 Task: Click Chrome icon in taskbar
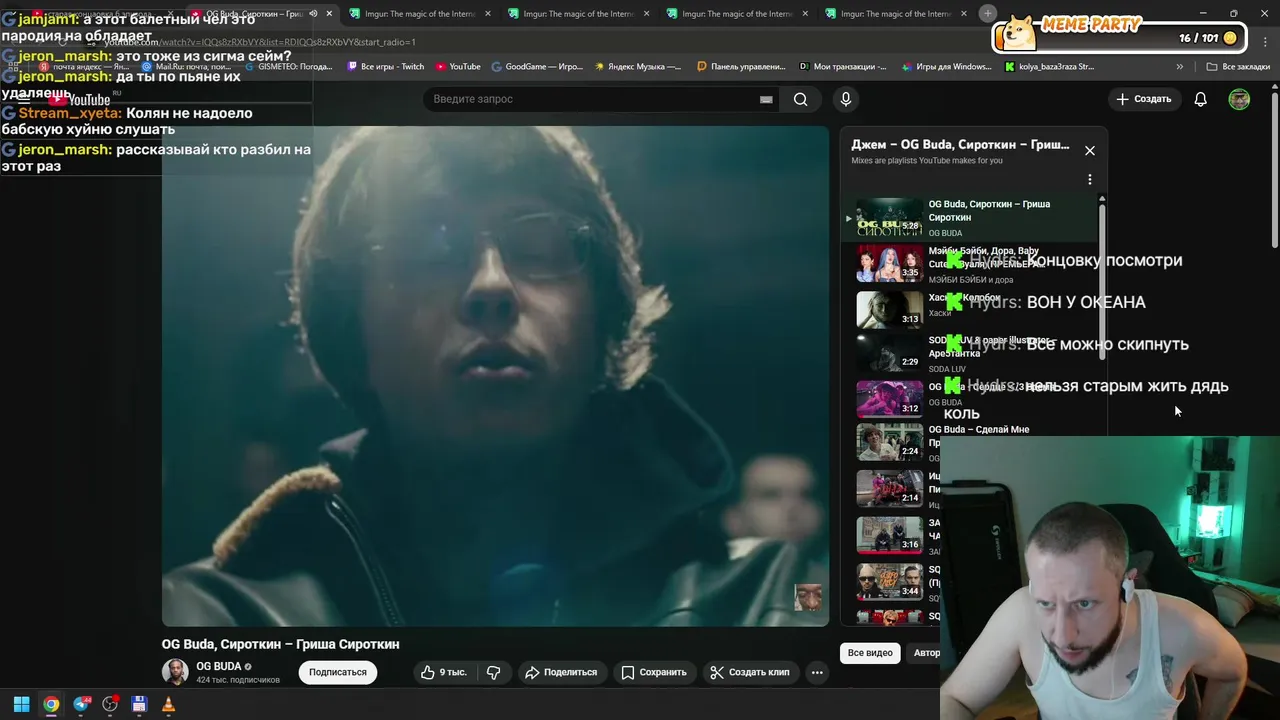[x=51, y=704]
